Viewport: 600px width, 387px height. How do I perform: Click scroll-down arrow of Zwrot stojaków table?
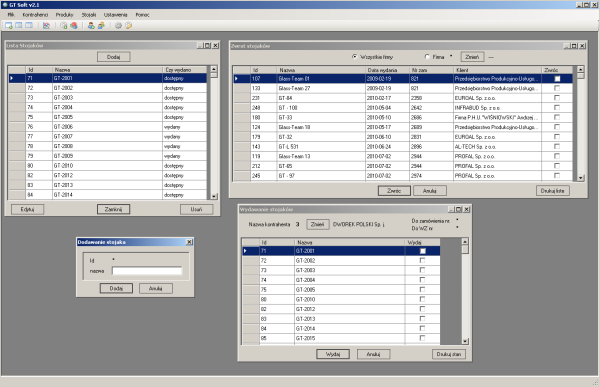[x=581, y=178]
